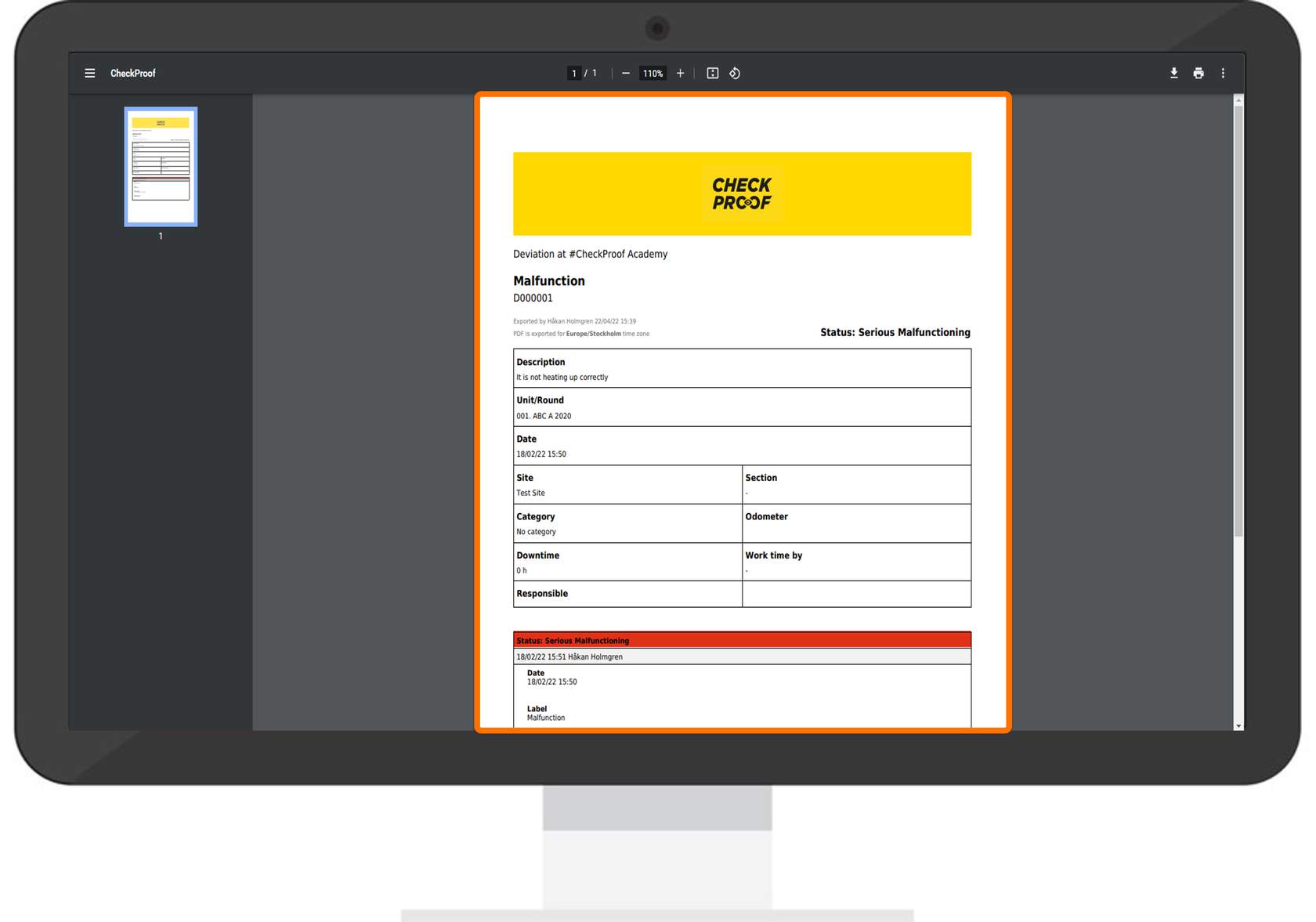
Task: Click the zoom in plus icon
Action: pyautogui.click(x=680, y=73)
